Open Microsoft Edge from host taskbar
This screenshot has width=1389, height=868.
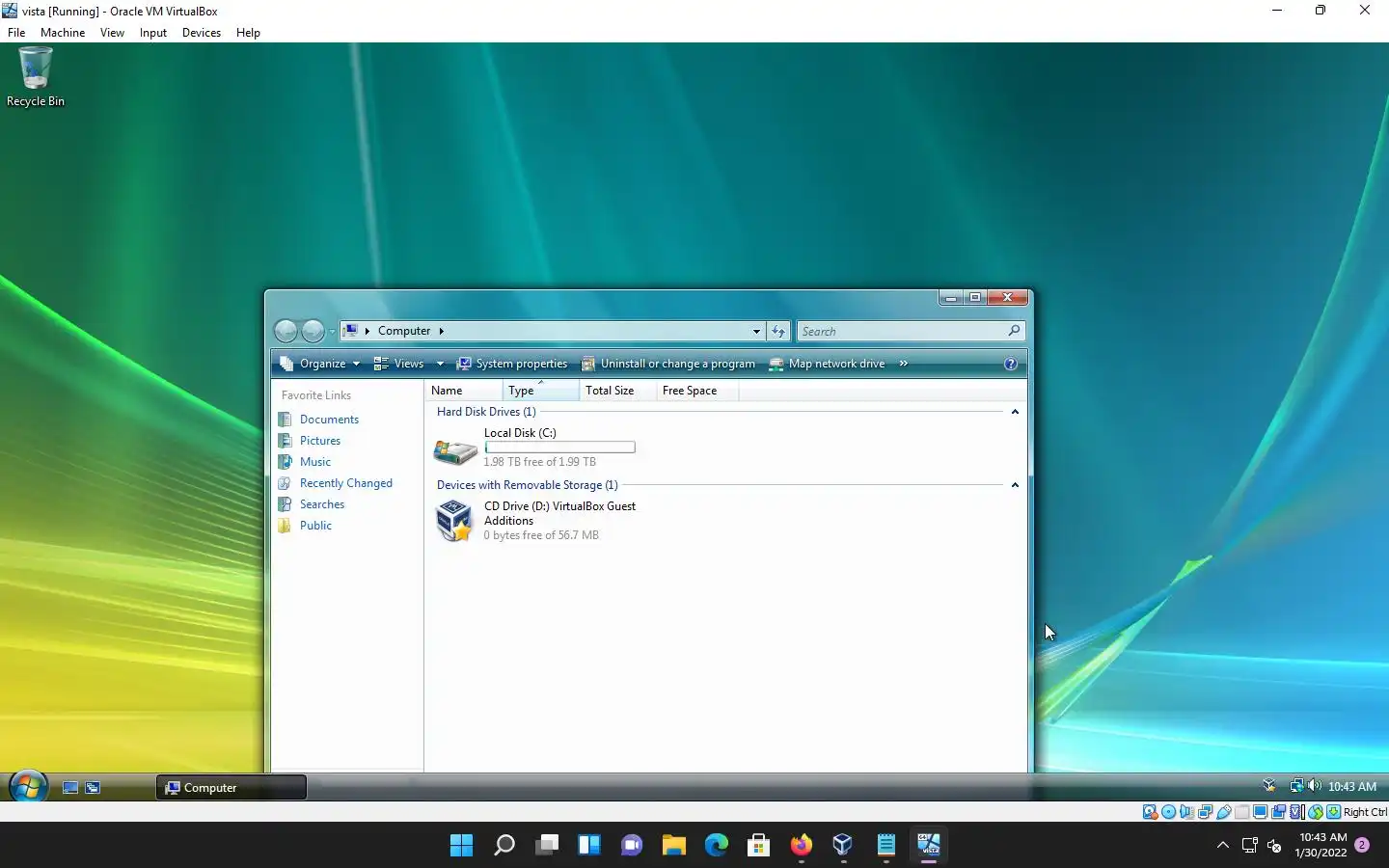click(x=716, y=846)
